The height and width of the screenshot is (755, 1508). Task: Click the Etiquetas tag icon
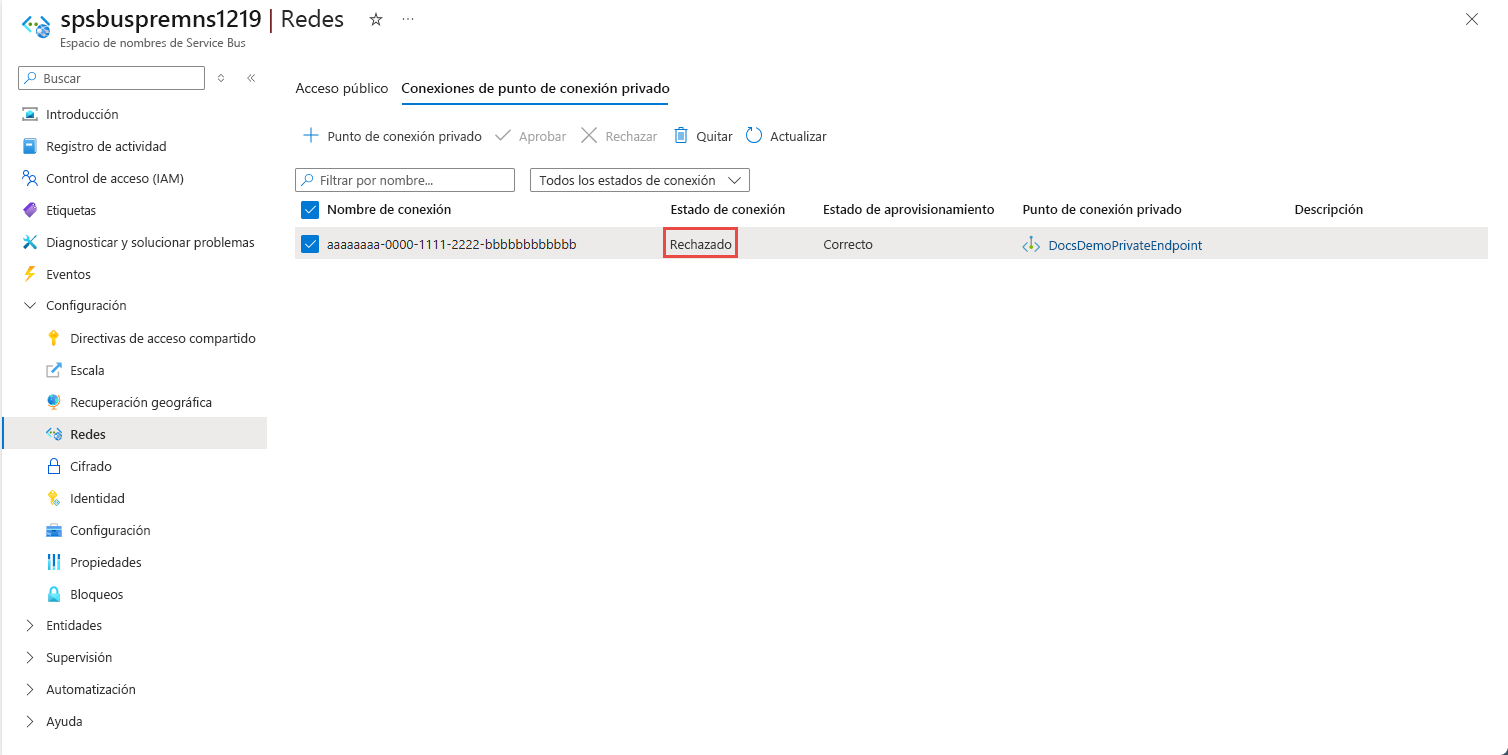pos(29,210)
